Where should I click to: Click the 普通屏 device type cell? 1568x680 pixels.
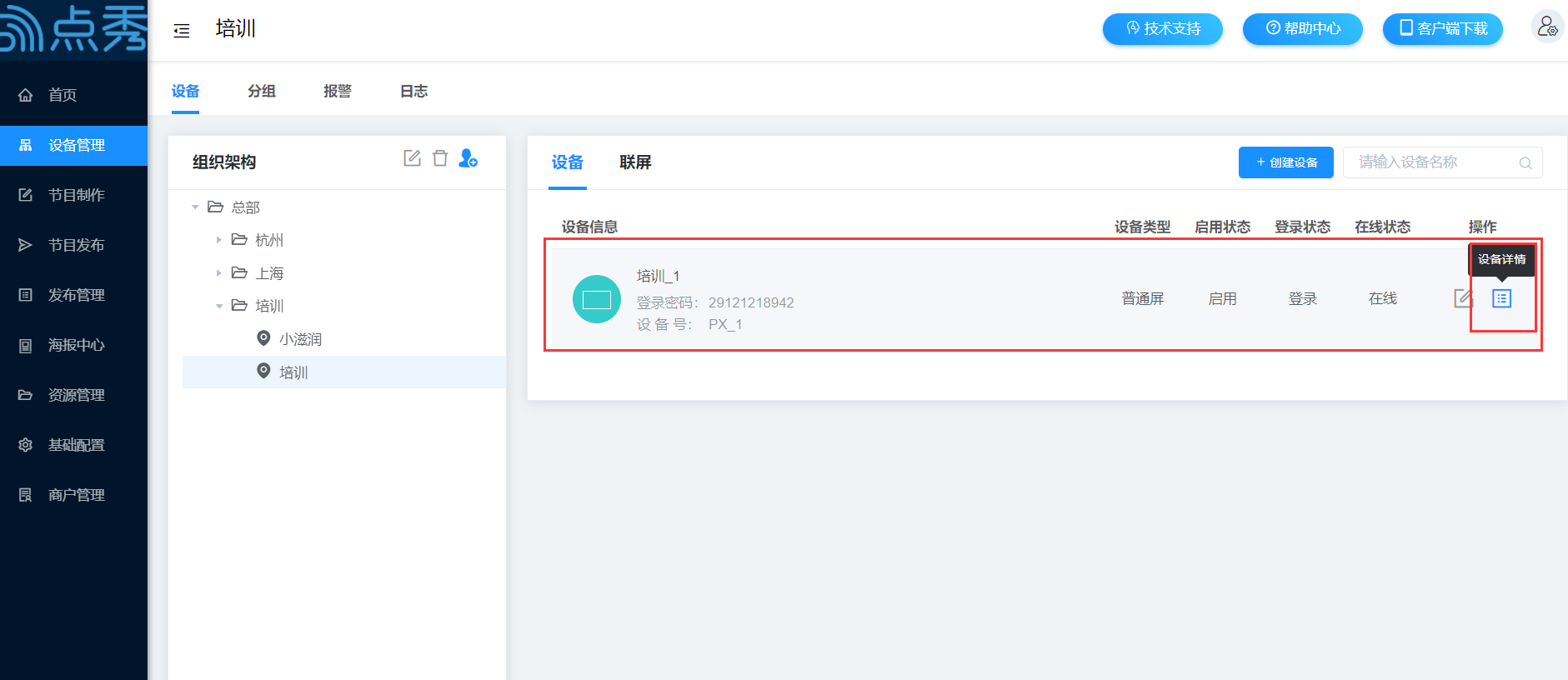coord(1143,298)
